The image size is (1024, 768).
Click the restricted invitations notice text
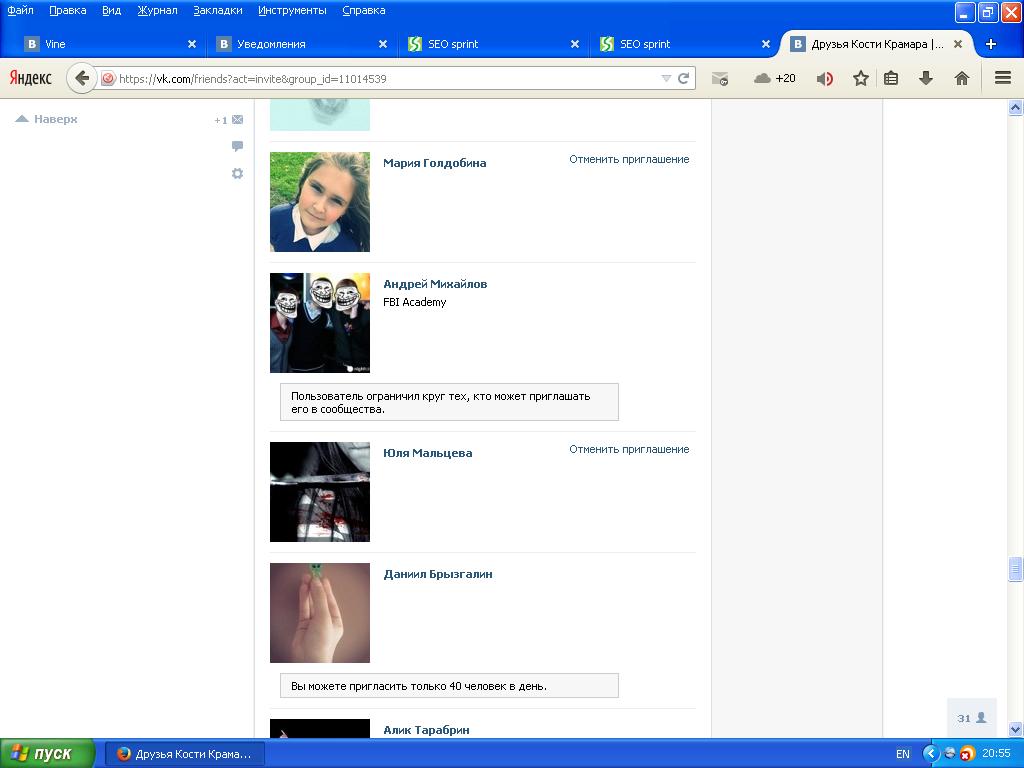(x=449, y=402)
